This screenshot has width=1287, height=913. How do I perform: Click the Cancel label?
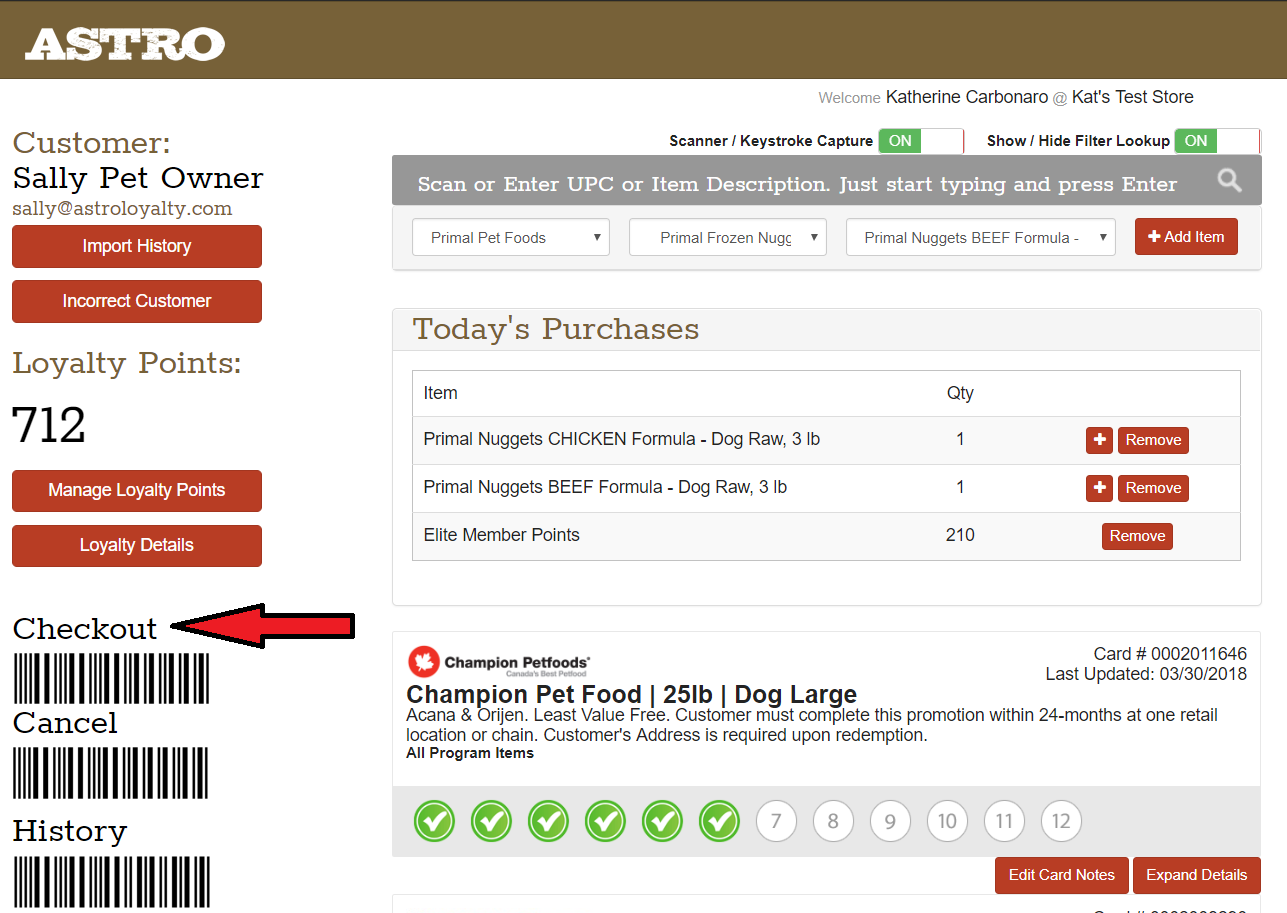(65, 723)
